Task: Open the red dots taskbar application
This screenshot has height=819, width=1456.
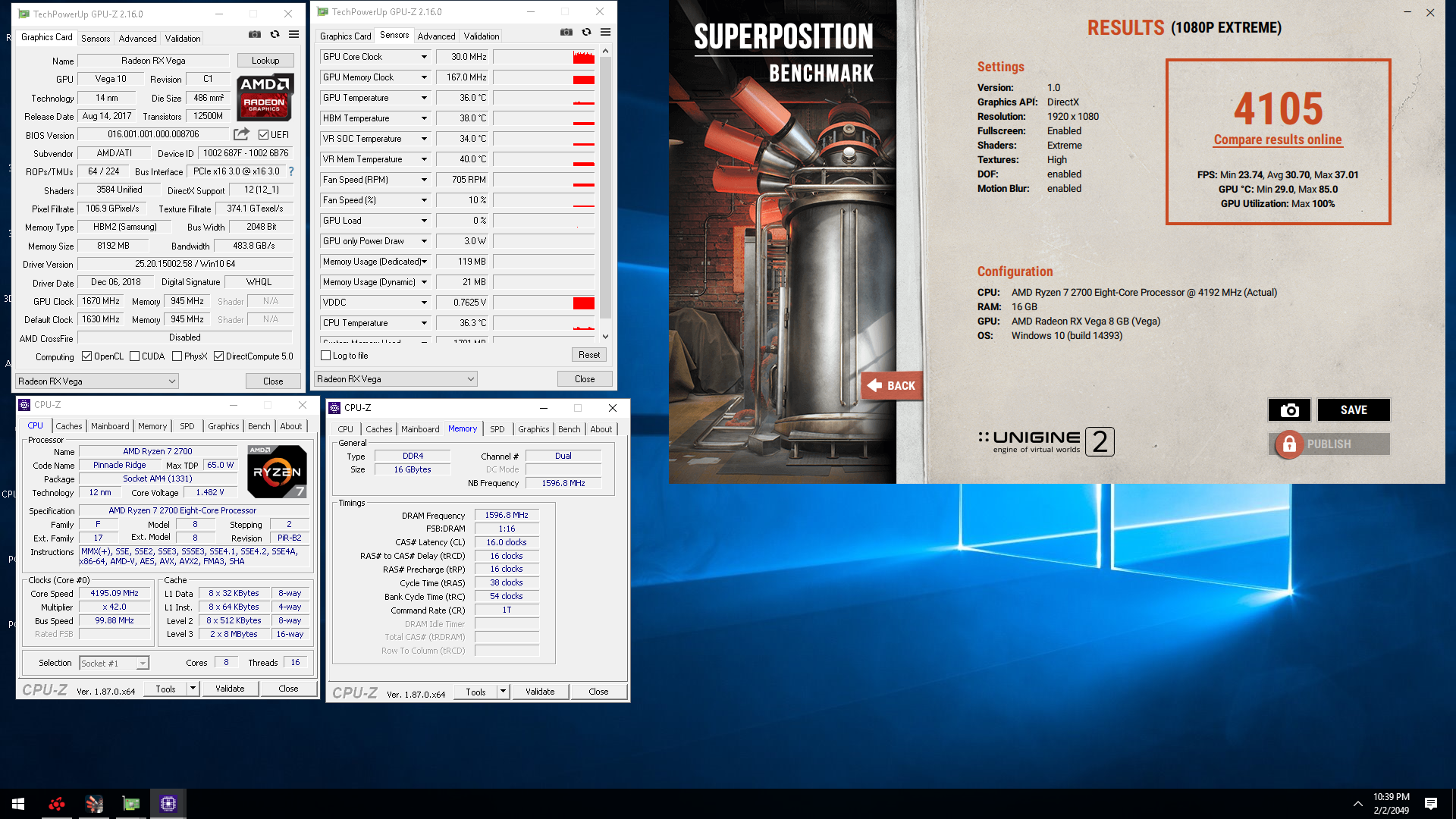Action: [56, 804]
